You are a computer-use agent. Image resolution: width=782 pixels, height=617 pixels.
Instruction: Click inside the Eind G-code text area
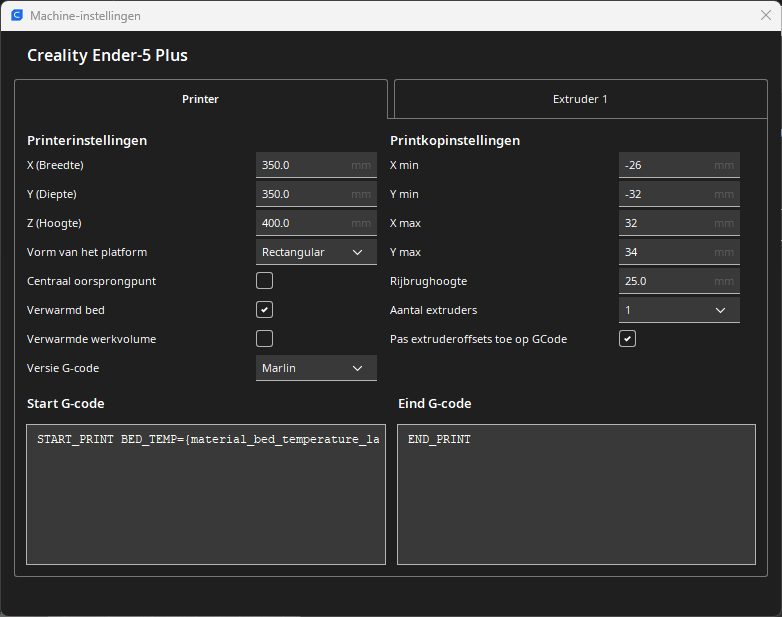point(576,494)
